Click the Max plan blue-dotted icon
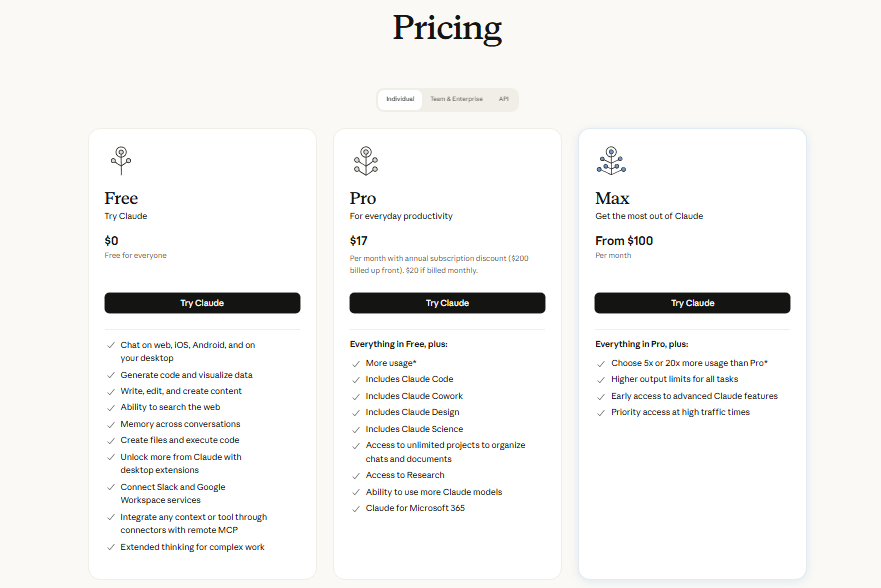Image resolution: width=881 pixels, height=588 pixels. (611, 161)
